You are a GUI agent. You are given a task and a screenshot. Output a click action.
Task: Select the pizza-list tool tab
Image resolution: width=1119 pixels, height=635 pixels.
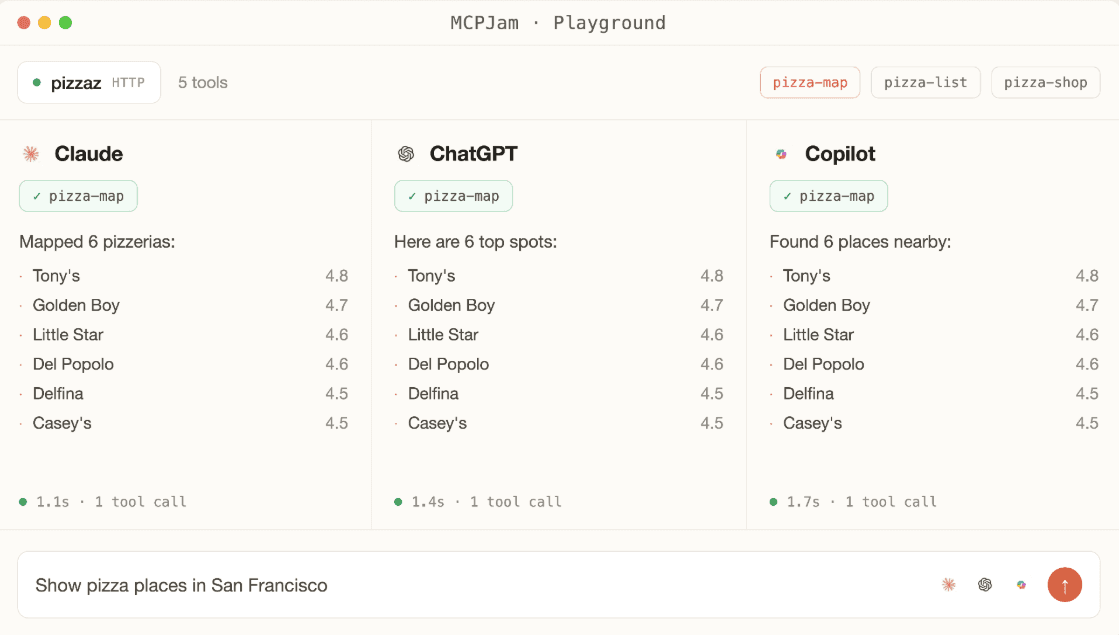click(926, 83)
